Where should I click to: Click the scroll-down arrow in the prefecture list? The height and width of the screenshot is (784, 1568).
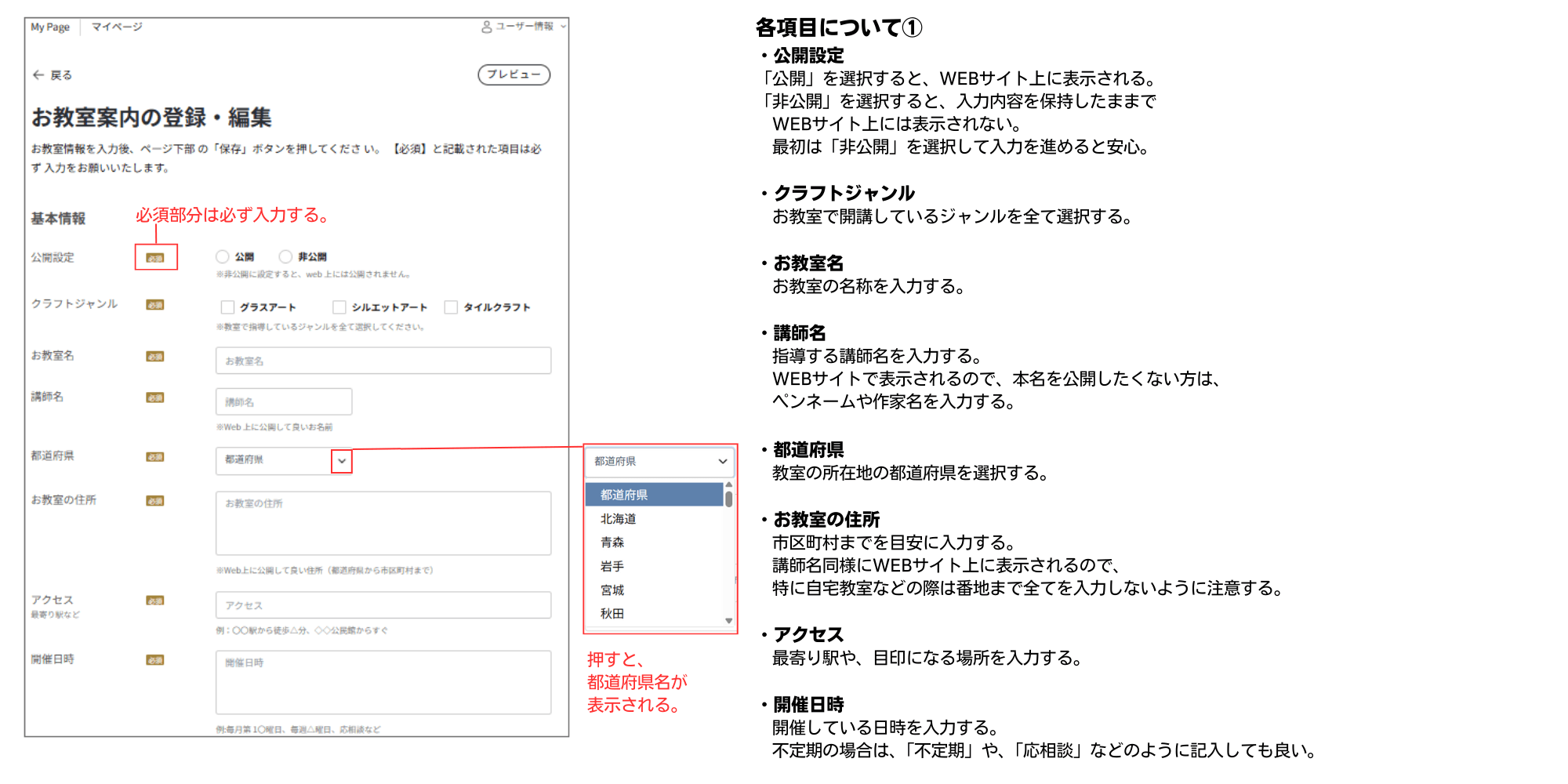pos(728,620)
